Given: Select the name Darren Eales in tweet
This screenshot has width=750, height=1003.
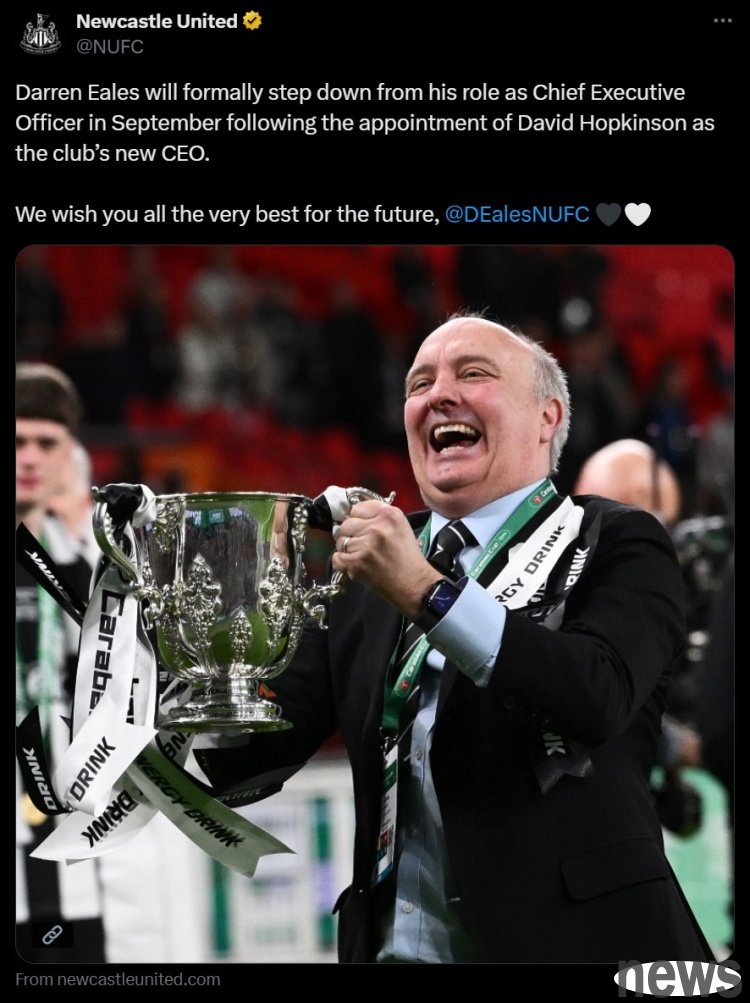Looking at the screenshot, I should coord(77,93).
